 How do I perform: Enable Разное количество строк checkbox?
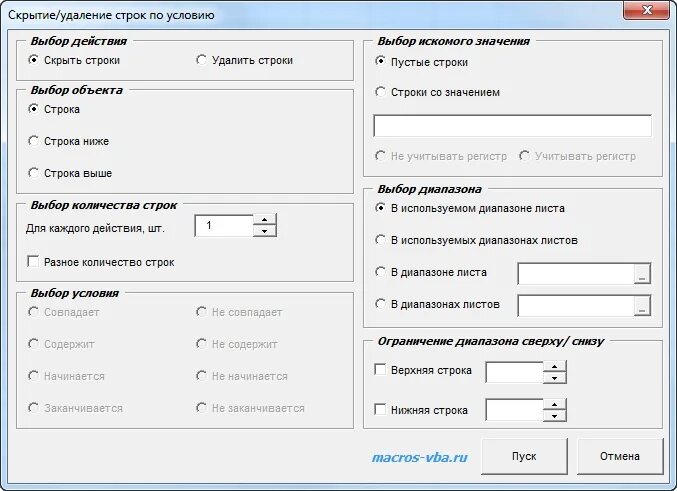33,261
